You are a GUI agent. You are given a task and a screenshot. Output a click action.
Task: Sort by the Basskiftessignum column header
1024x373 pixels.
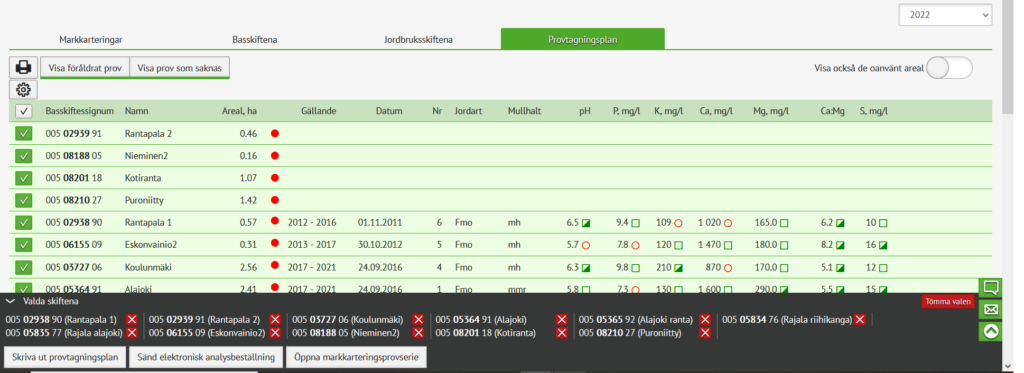(x=80, y=111)
